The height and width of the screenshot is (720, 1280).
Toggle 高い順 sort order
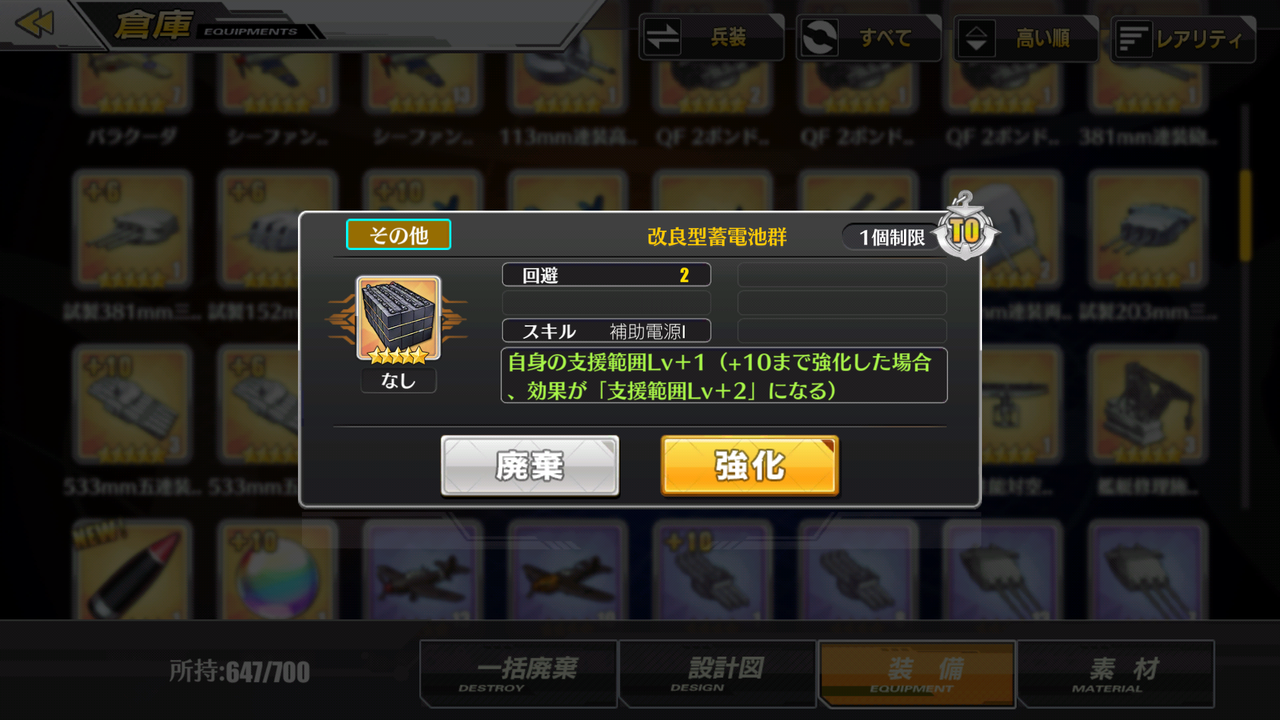coord(1026,38)
